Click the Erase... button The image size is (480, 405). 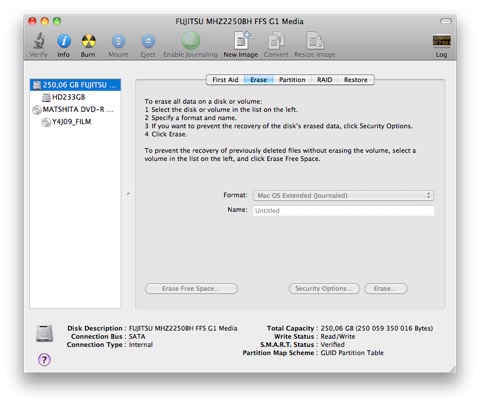386,289
